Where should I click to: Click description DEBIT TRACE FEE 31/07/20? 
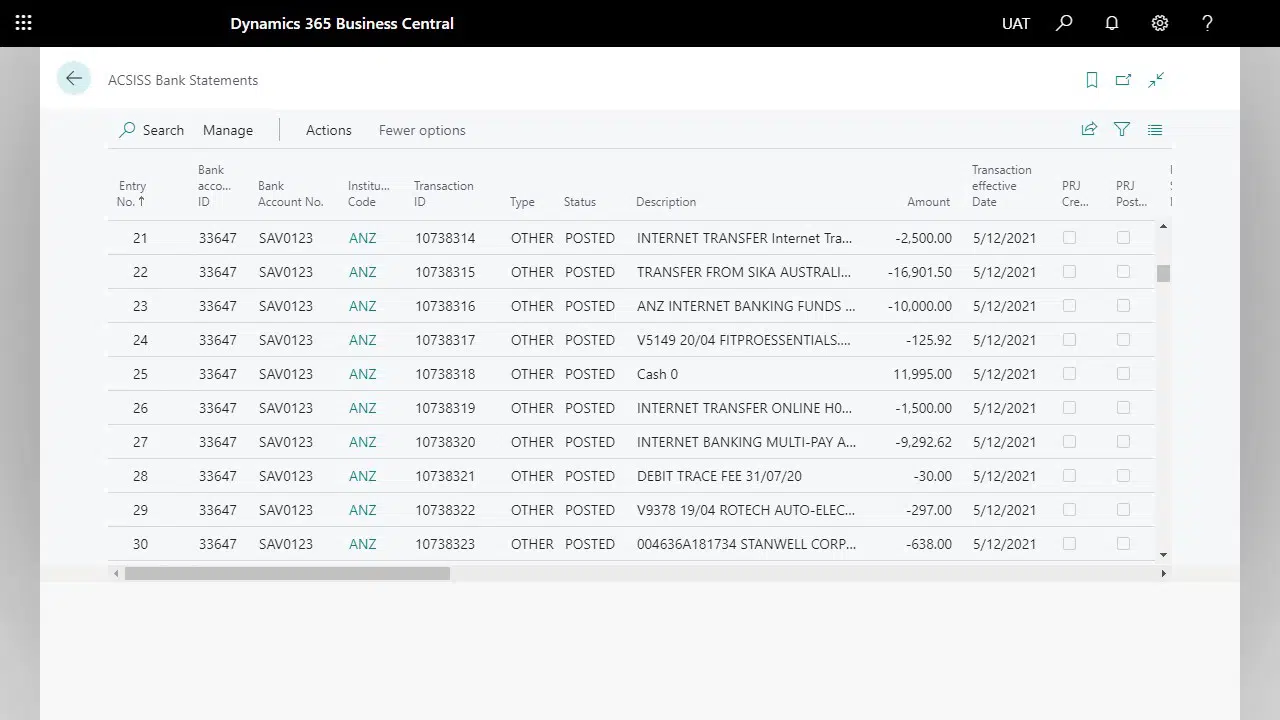[x=719, y=476]
